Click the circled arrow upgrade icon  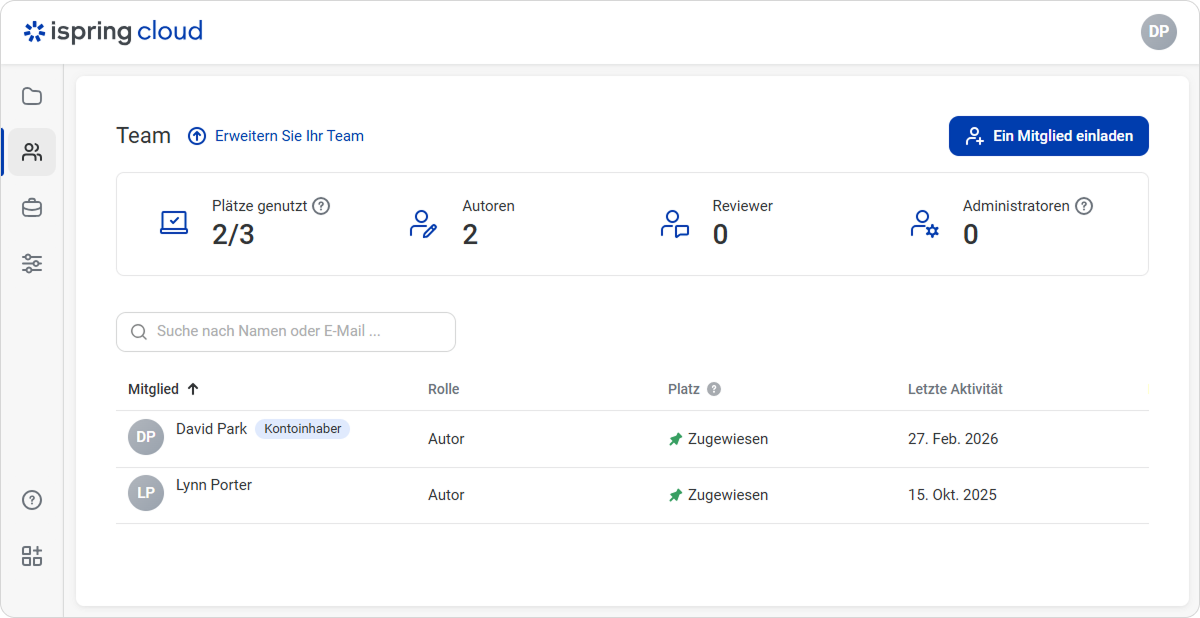[x=197, y=136]
